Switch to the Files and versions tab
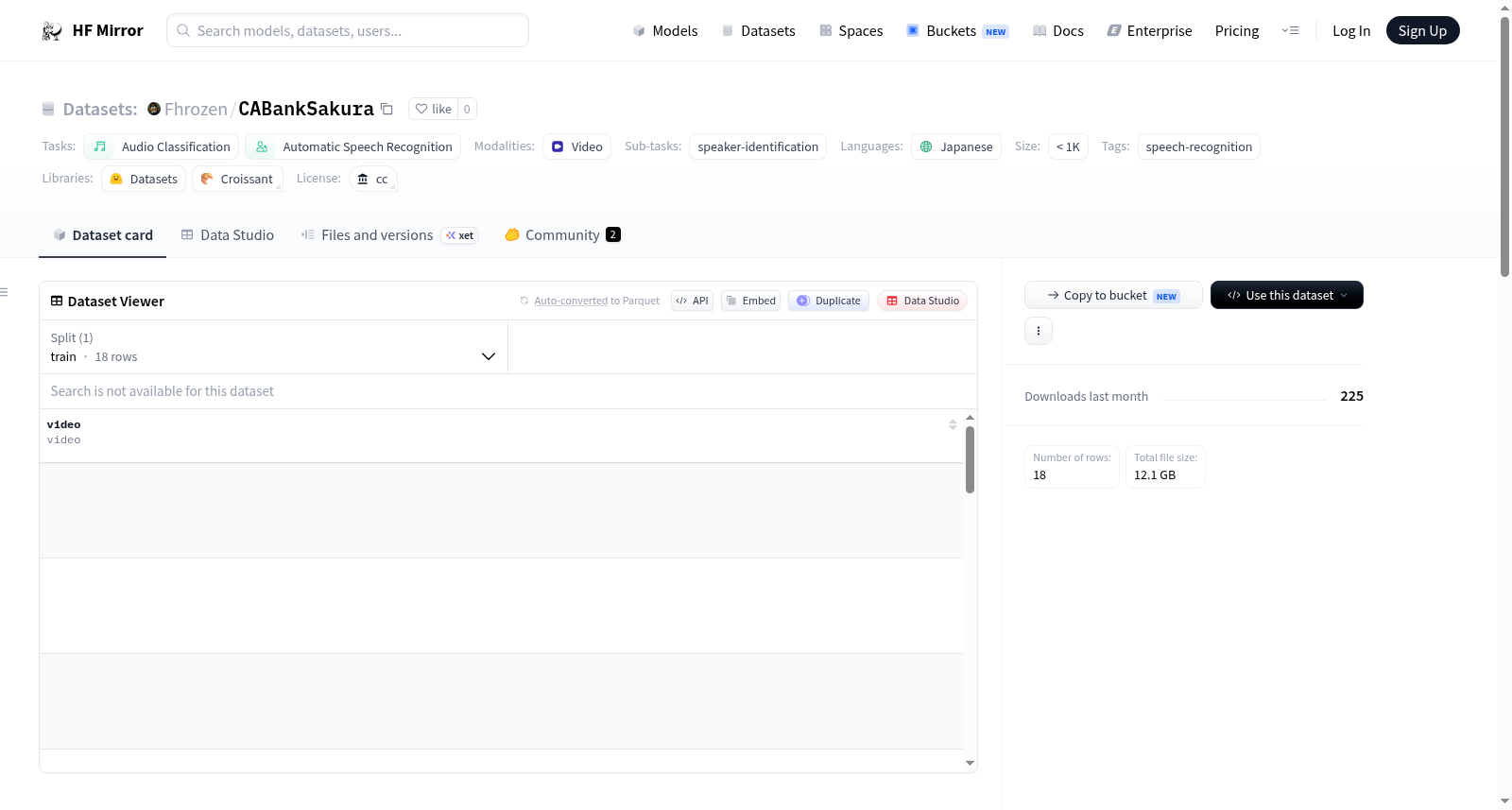The height and width of the screenshot is (810, 1512). click(389, 234)
